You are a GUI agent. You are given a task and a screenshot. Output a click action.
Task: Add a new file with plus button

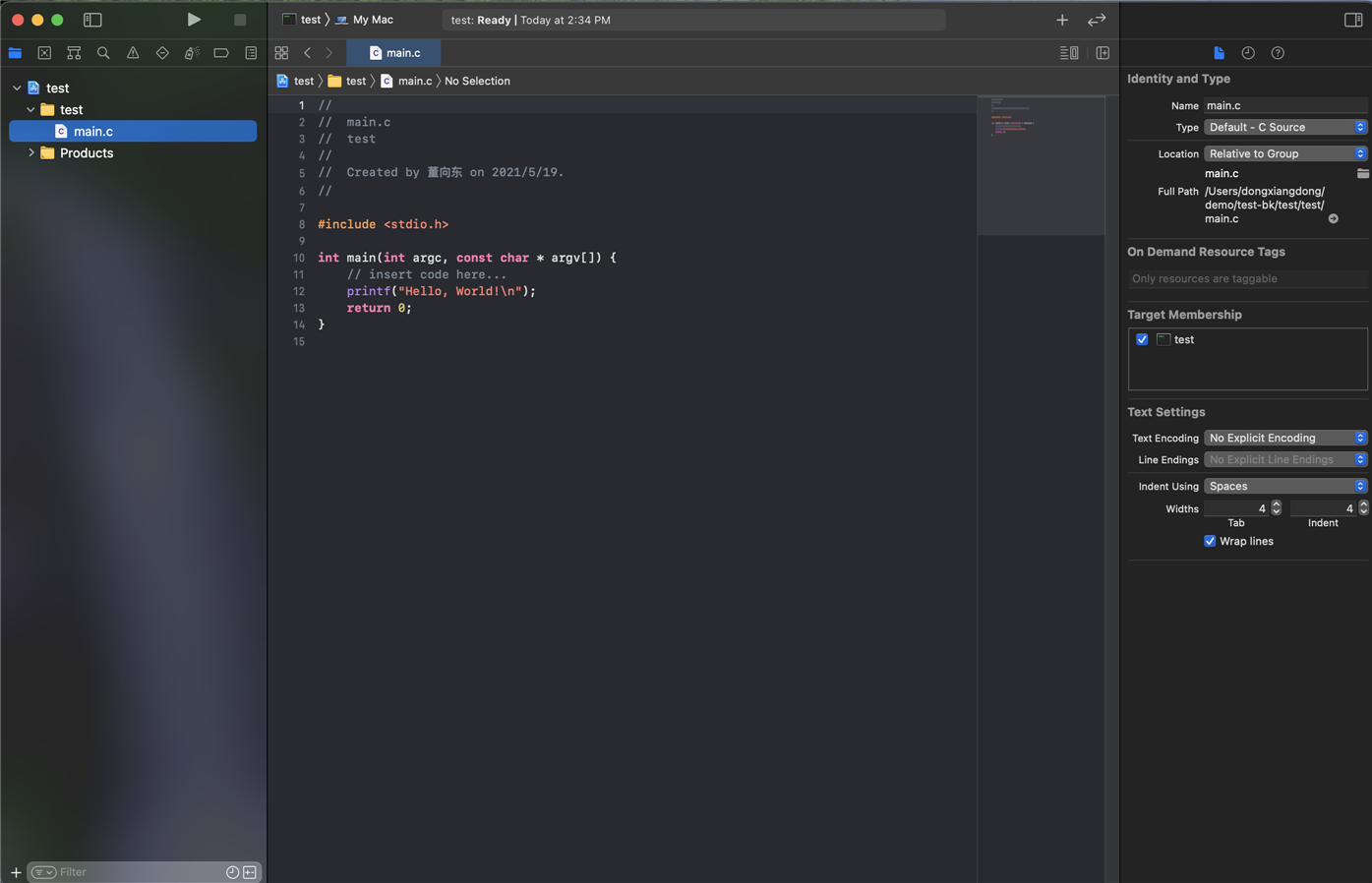[x=16, y=872]
